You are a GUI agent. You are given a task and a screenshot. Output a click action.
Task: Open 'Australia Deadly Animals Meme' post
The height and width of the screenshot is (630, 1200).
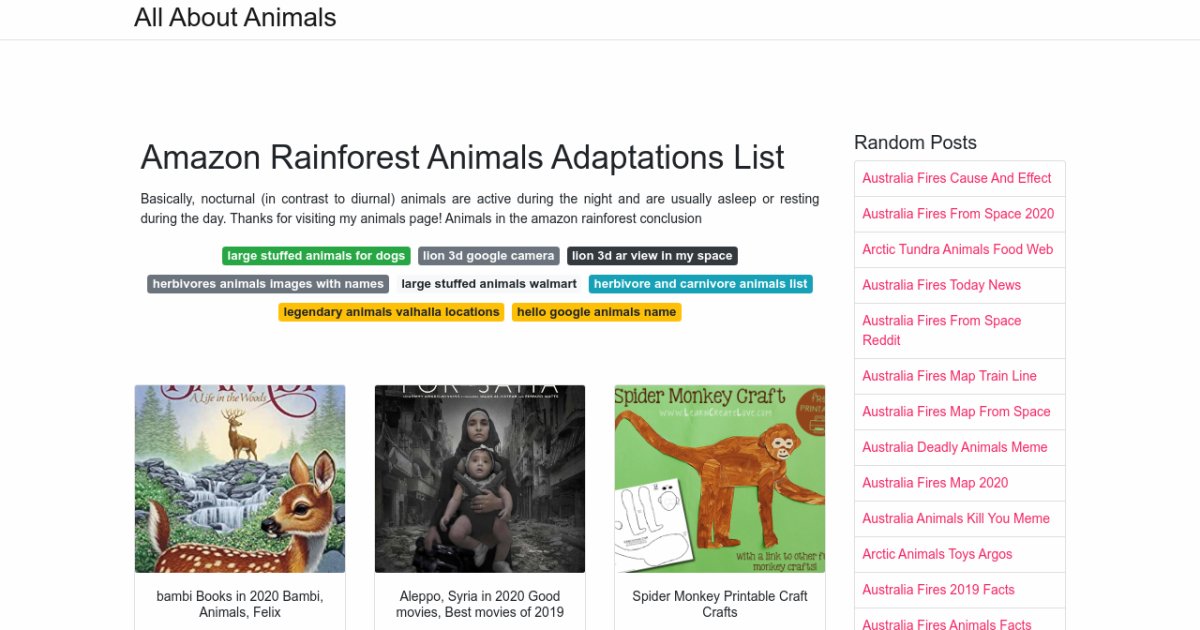pos(954,447)
